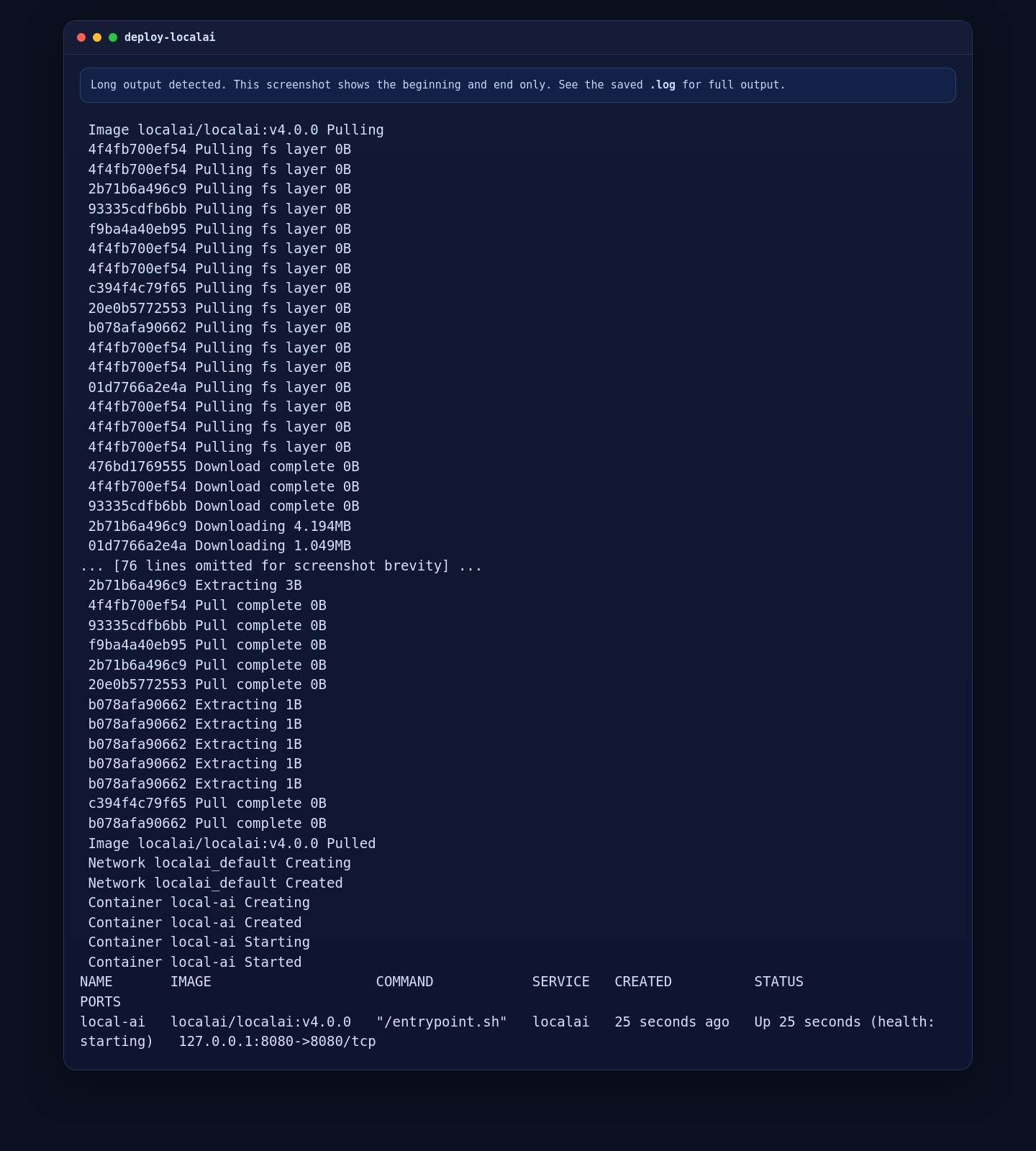
Task: Select line '476bd1769555 Download complete 0B'
Action: (x=224, y=467)
